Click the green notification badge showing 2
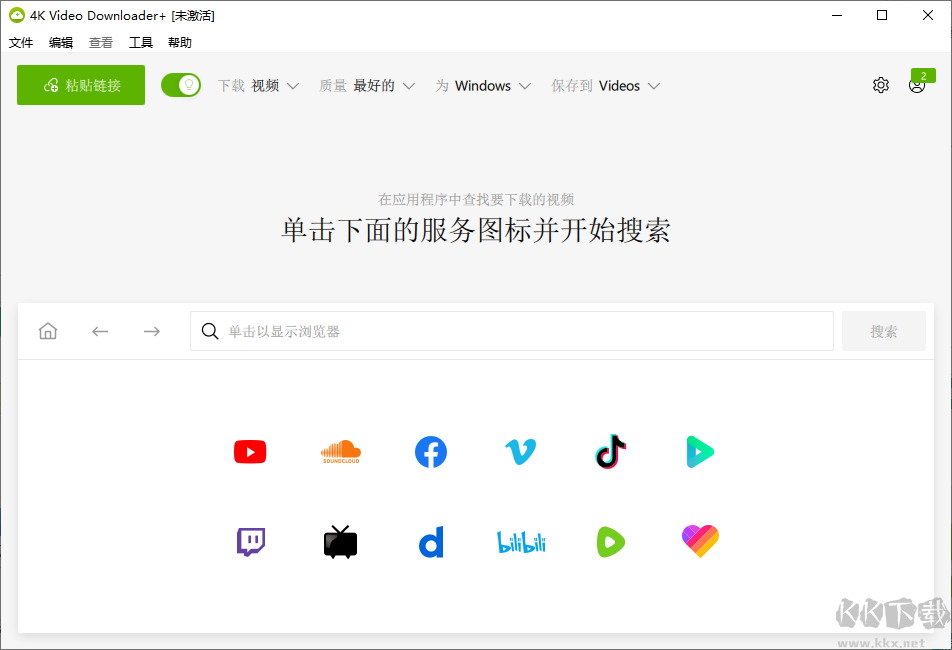Screen dimensions: 952x650 [923, 75]
